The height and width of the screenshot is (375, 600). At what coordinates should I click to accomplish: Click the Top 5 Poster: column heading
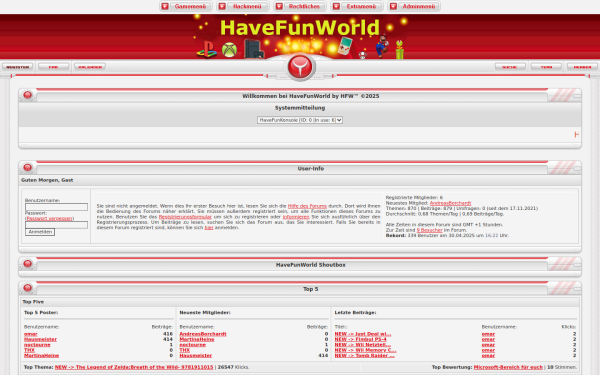point(41,313)
